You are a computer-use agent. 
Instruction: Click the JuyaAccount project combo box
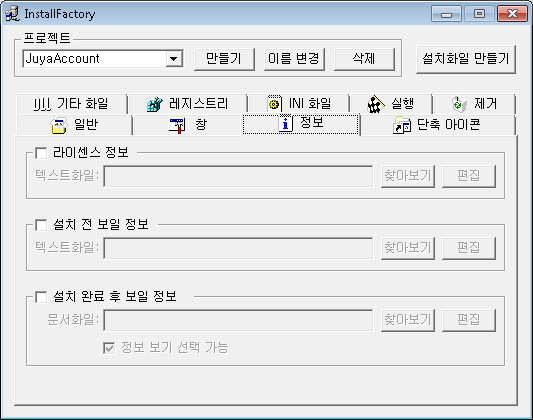coord(103,59)
